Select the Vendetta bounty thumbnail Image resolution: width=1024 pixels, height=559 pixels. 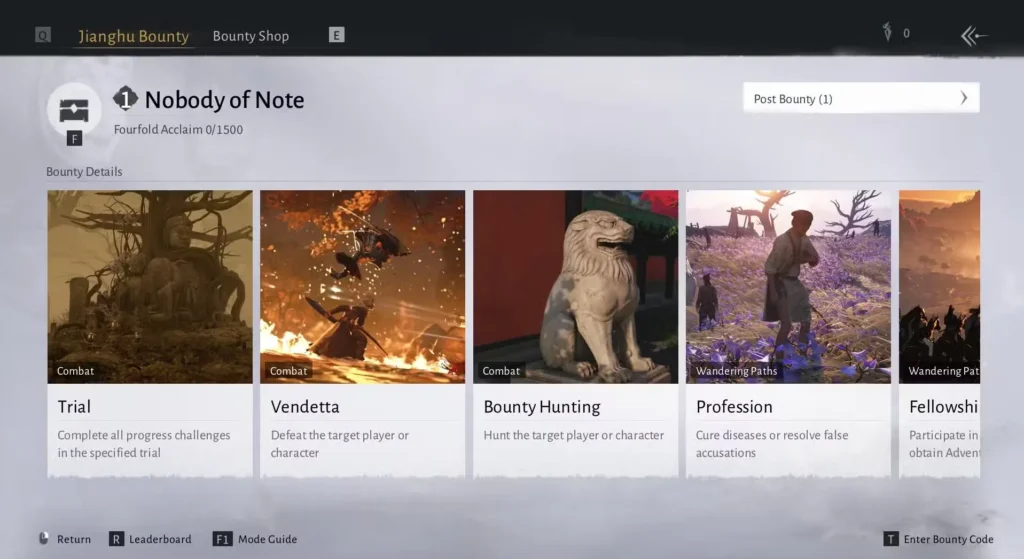tap(362, 287)
